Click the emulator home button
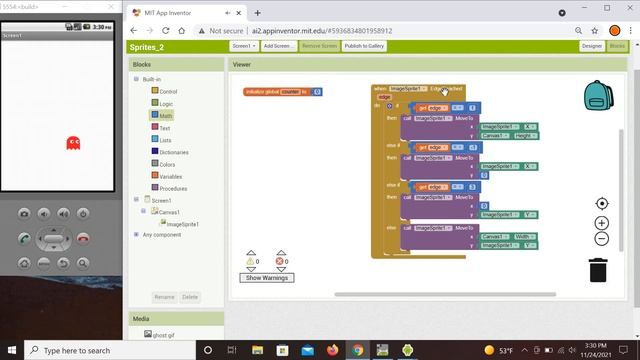Screen dimensions: 640x360 coord(24,263)
